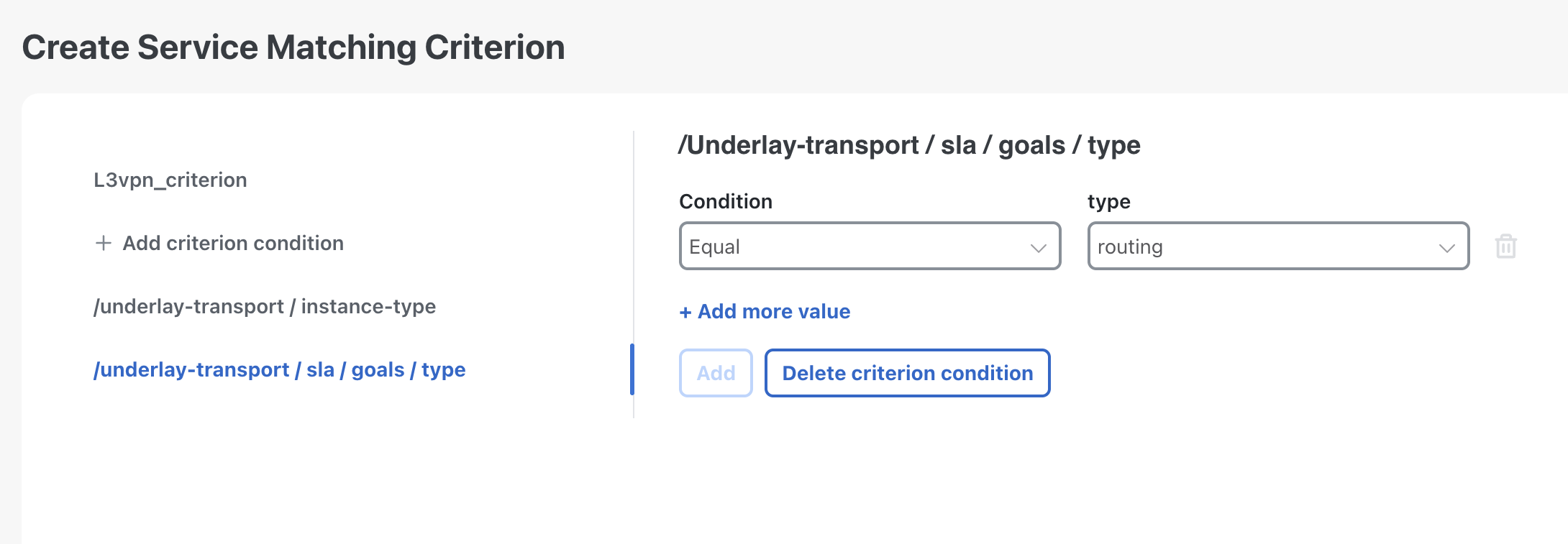
Task: Select /underlay-transport / instance-type condition
Action: click(x=265, y=307)
